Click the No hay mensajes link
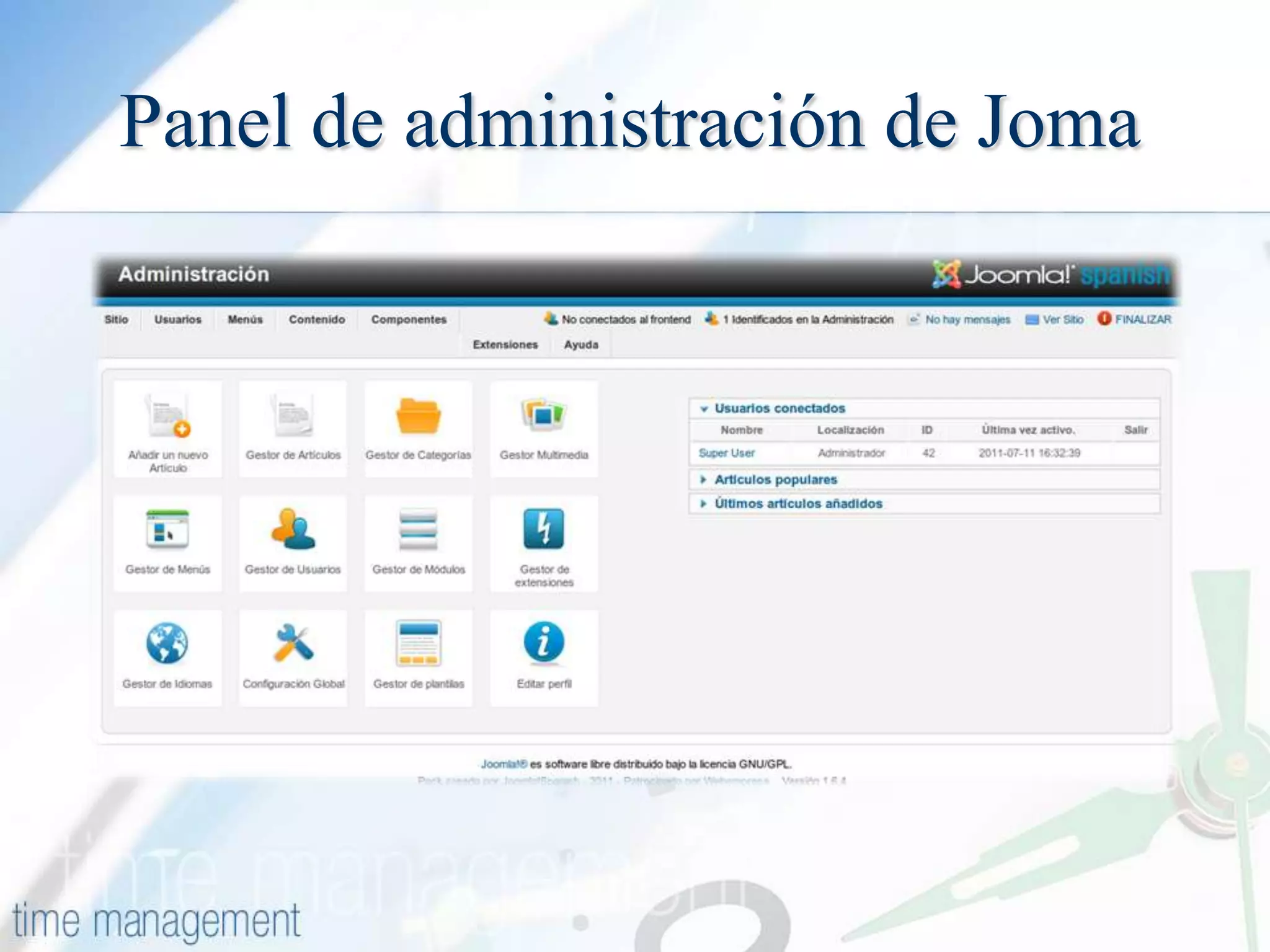The height and width of the screenshot is (952, 1270). click(x=967, y=319)
